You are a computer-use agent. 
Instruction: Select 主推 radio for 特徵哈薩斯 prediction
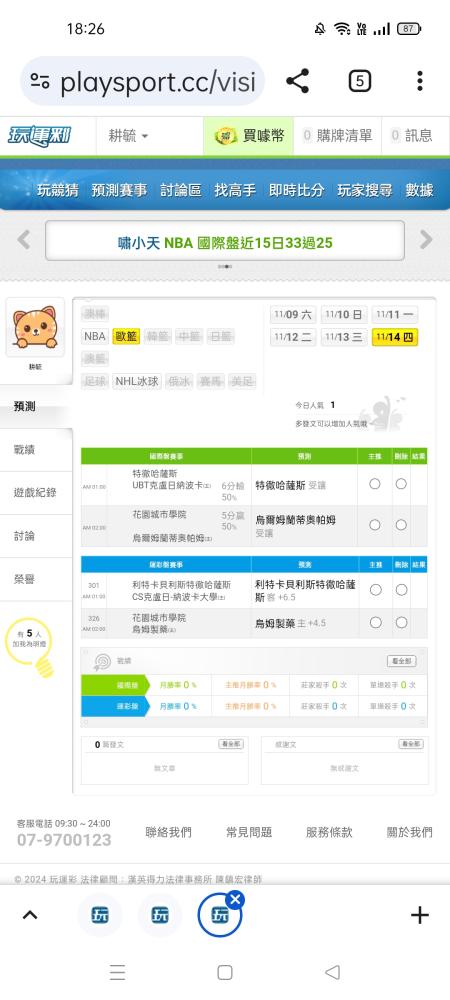click(375, 484)
